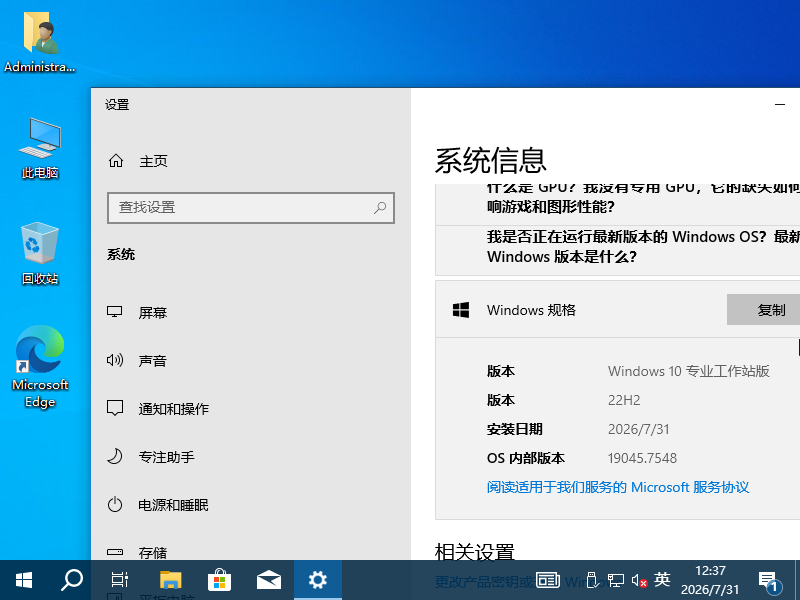This screenshot has width=800, height=600.
Task: Open the 通知和操作 settings page
Action: tap(251, 409)
